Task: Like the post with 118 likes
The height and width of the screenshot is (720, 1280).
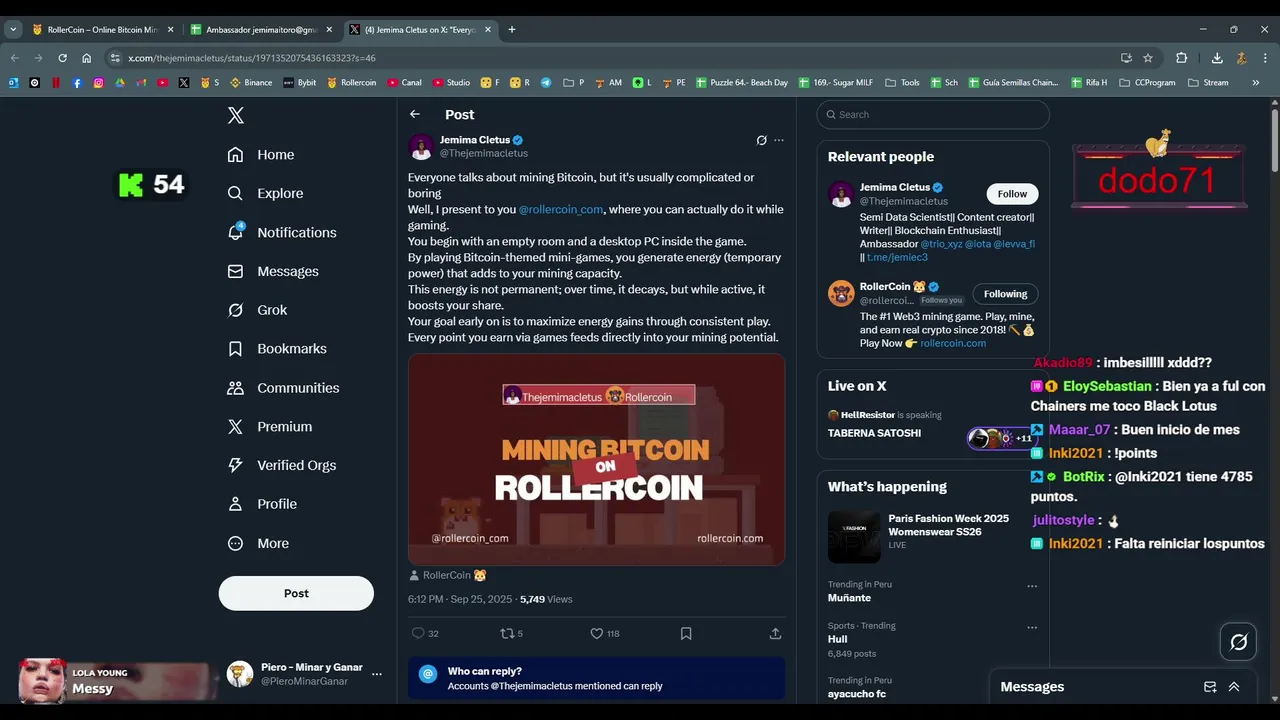Action: [x=605, y=633]
